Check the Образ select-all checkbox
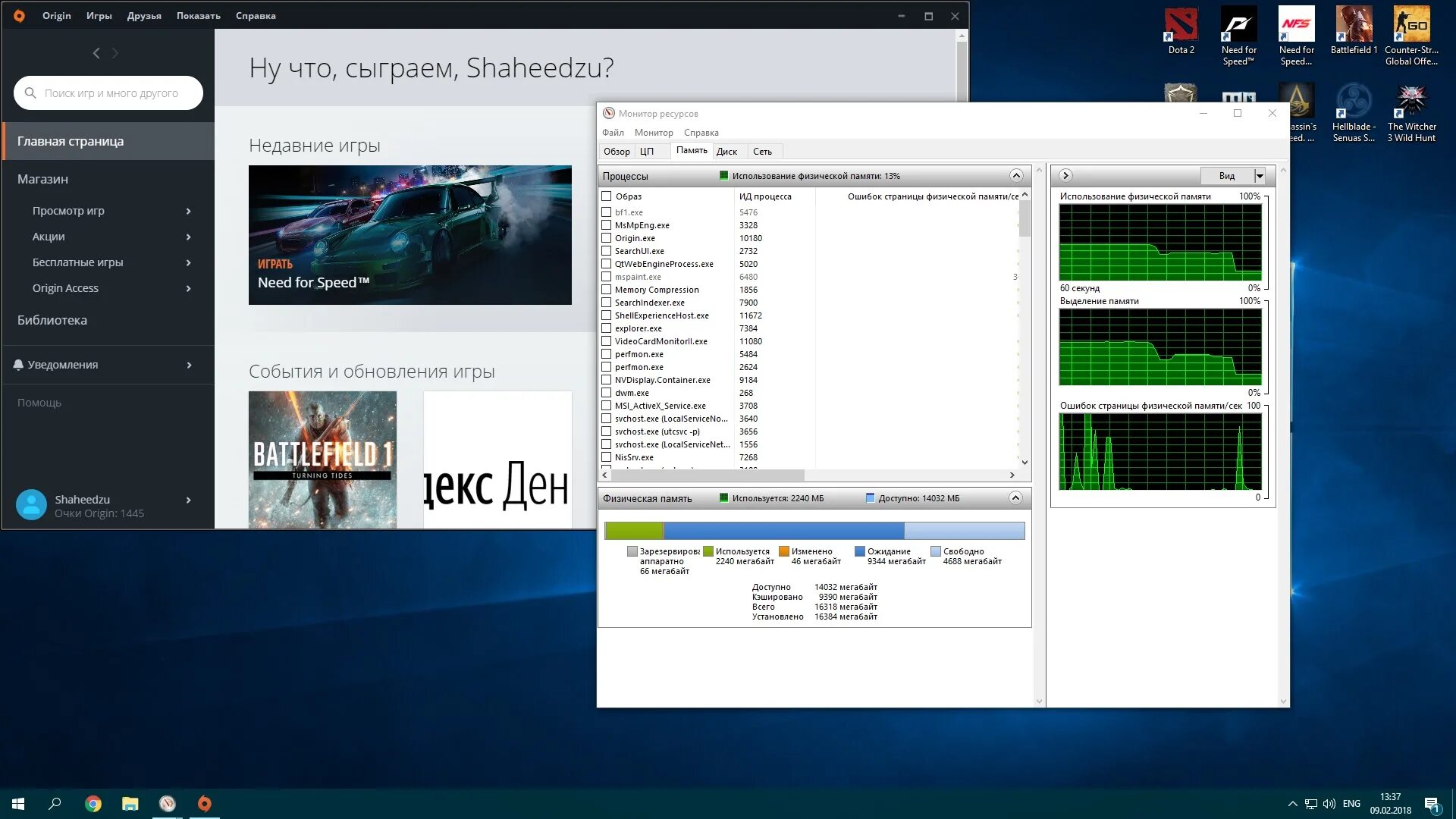Image resolution: width=1456 pixels, height=819 pixels. [x=607, y=196]
